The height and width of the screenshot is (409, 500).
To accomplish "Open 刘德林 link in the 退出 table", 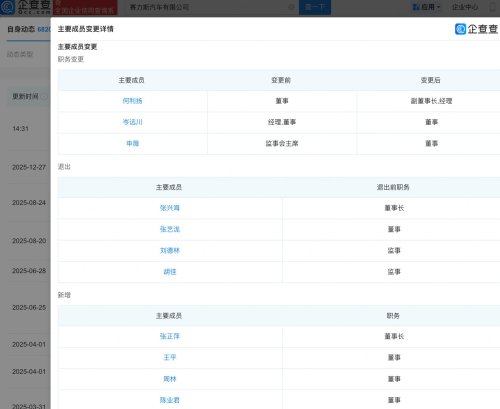I will [x=170, y=251].
